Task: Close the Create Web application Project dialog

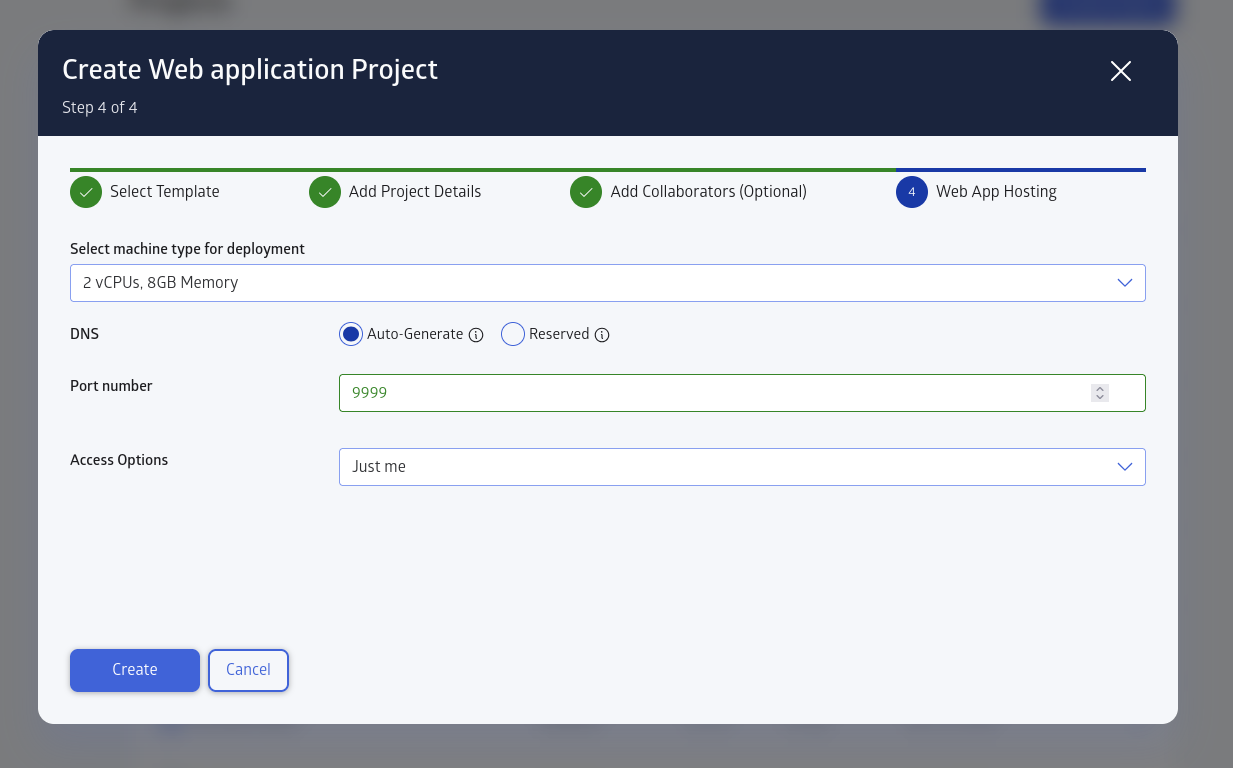Action: coord(1121,71)
